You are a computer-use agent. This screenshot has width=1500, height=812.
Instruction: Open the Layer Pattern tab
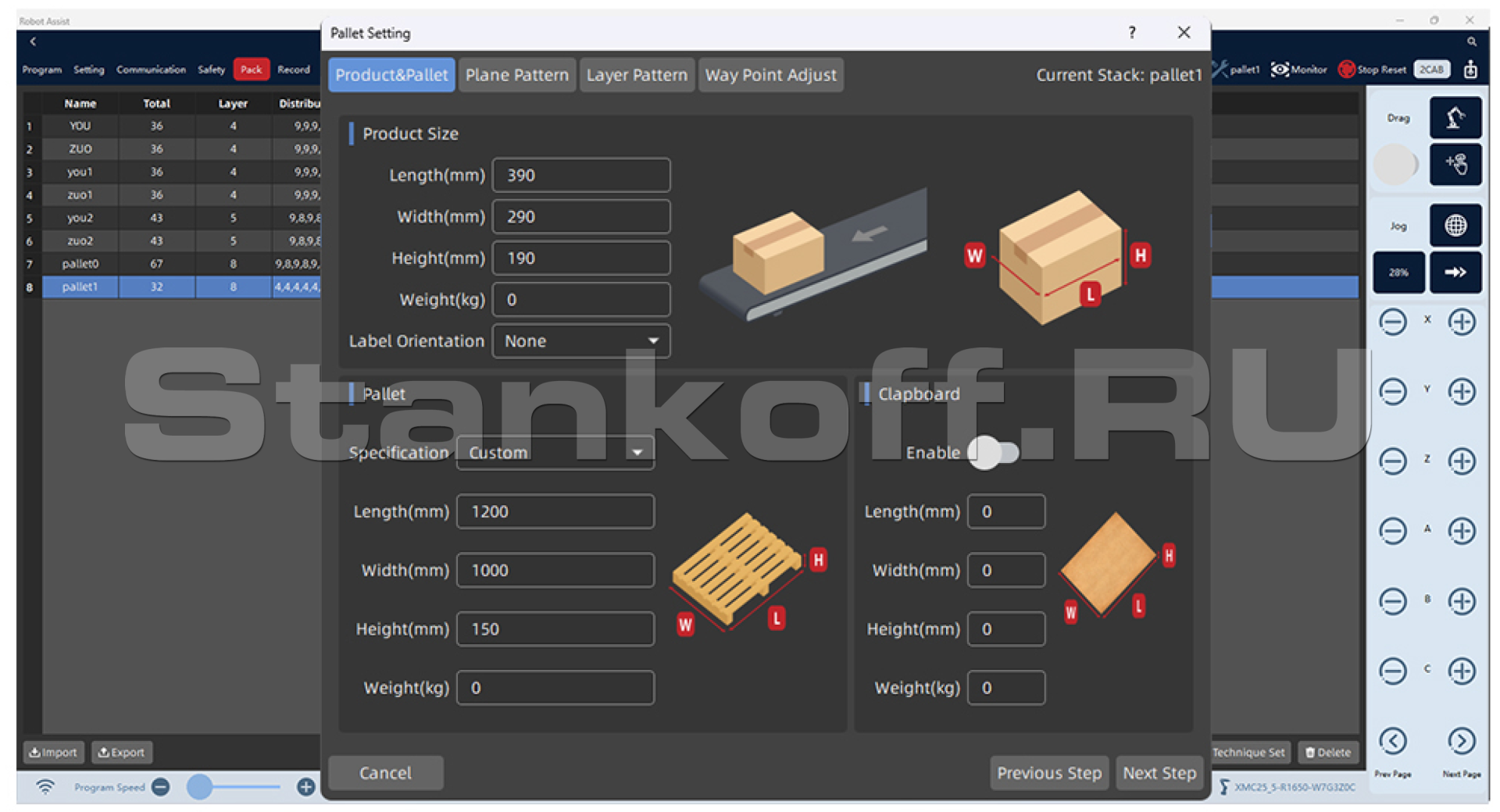tap(637, 75)
